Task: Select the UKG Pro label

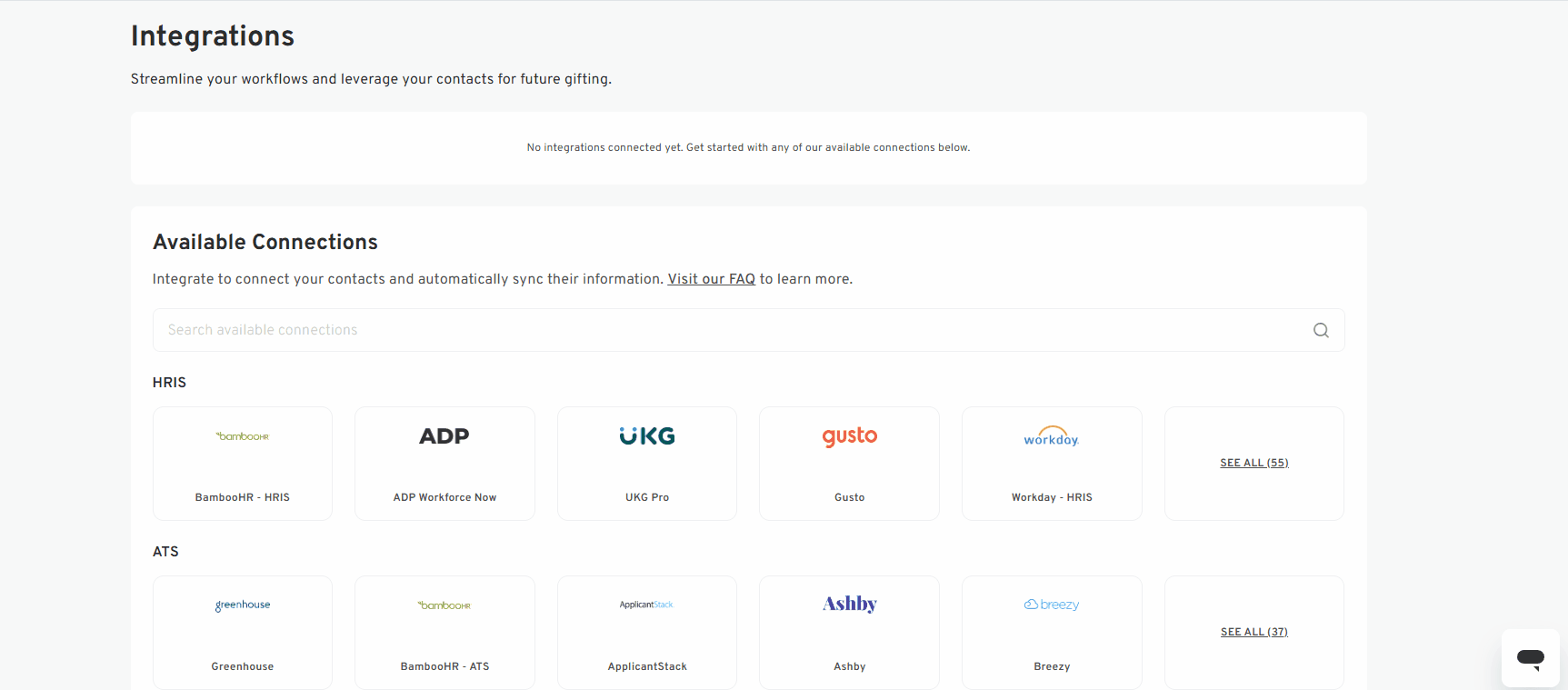Action: (x=647, y=497)
